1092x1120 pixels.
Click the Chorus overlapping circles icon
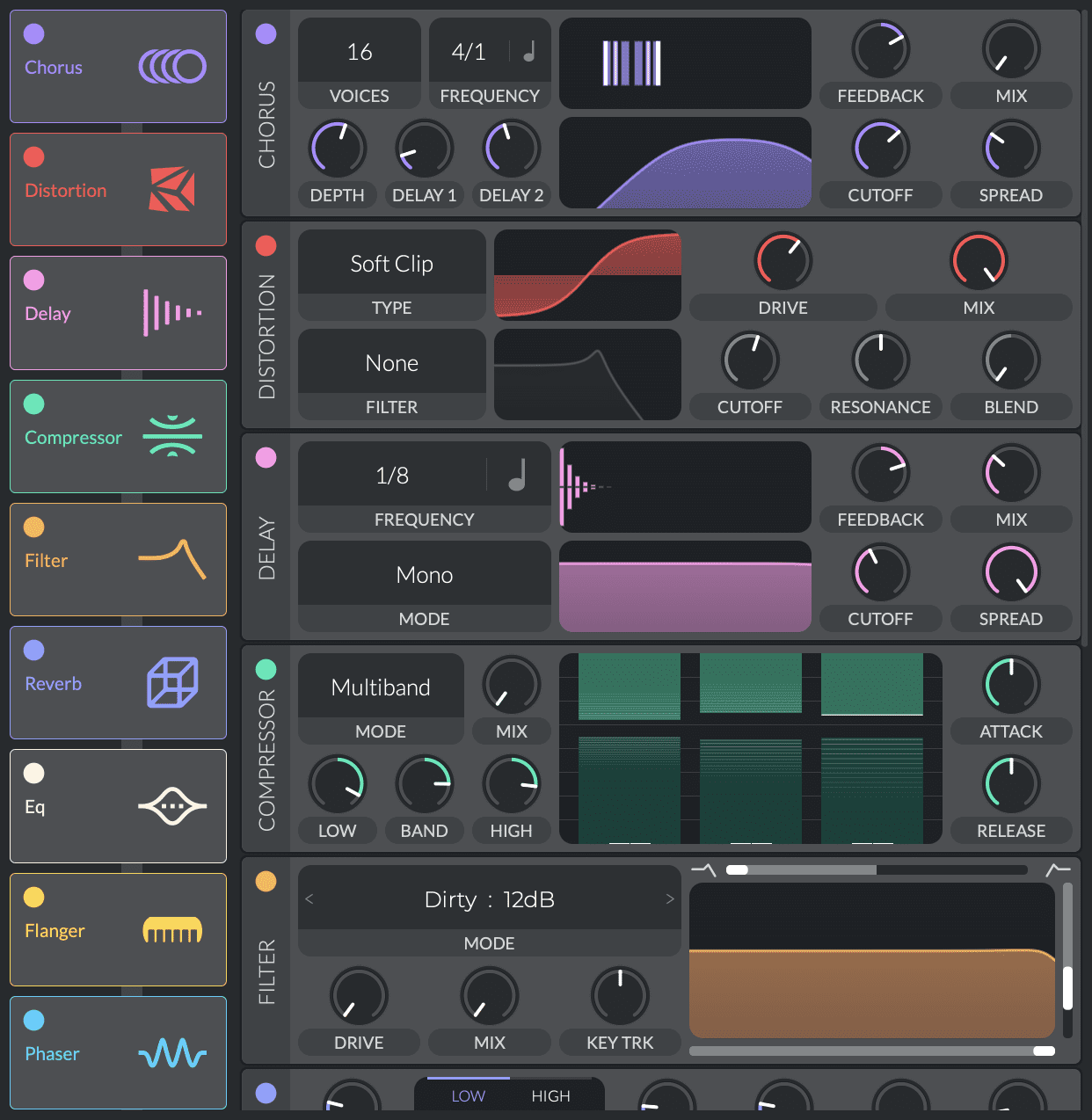[x=172, y=66]
